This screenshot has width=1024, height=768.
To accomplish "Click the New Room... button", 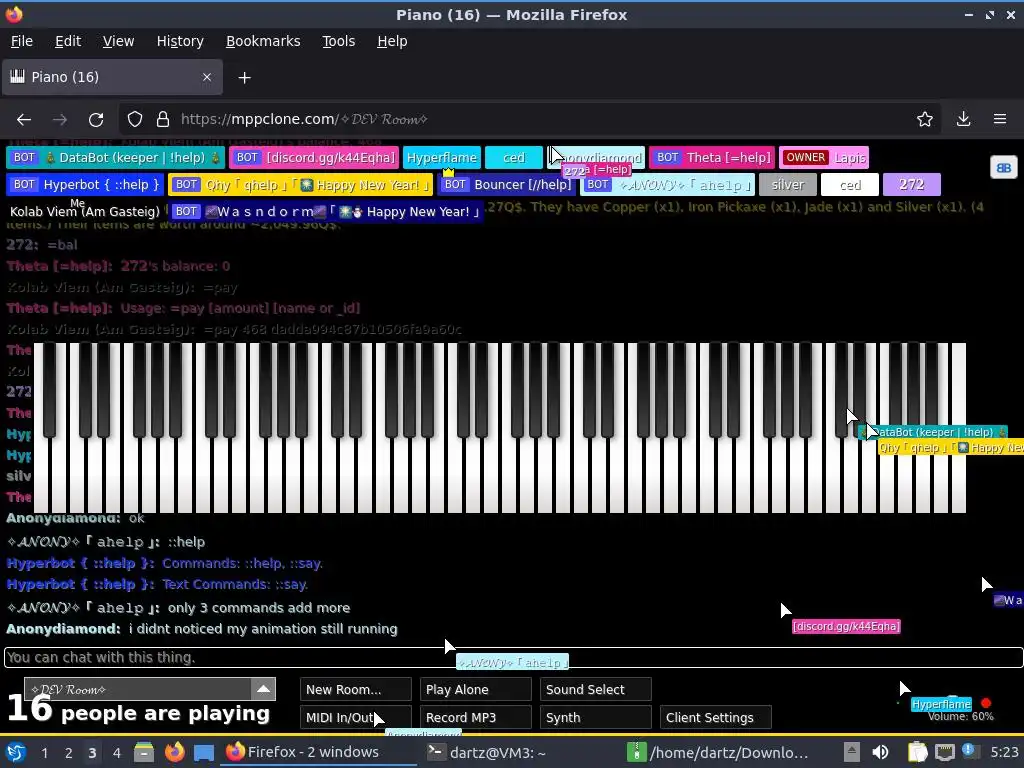I will pos(355,690).
